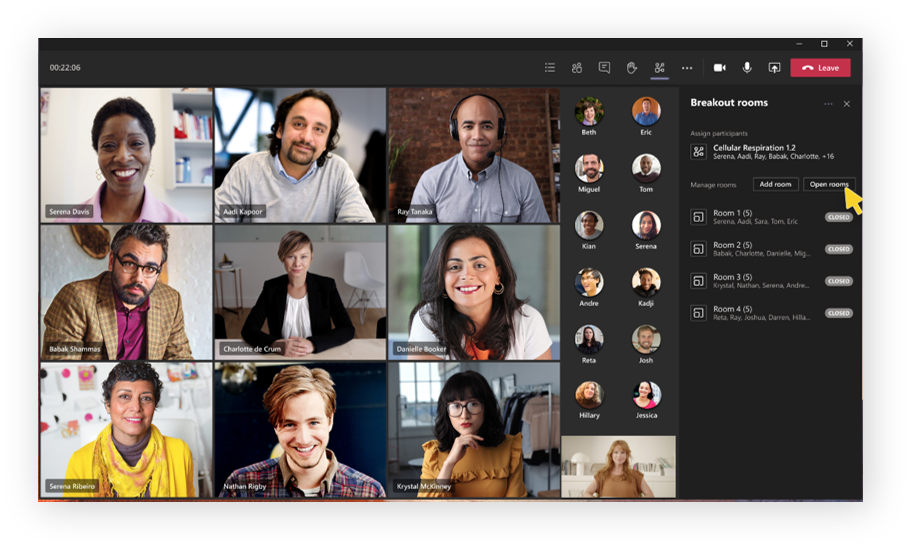This screenshot has width=910, height=549.
Task: Open the meeting chat
Action: click(x=604, y=68)
